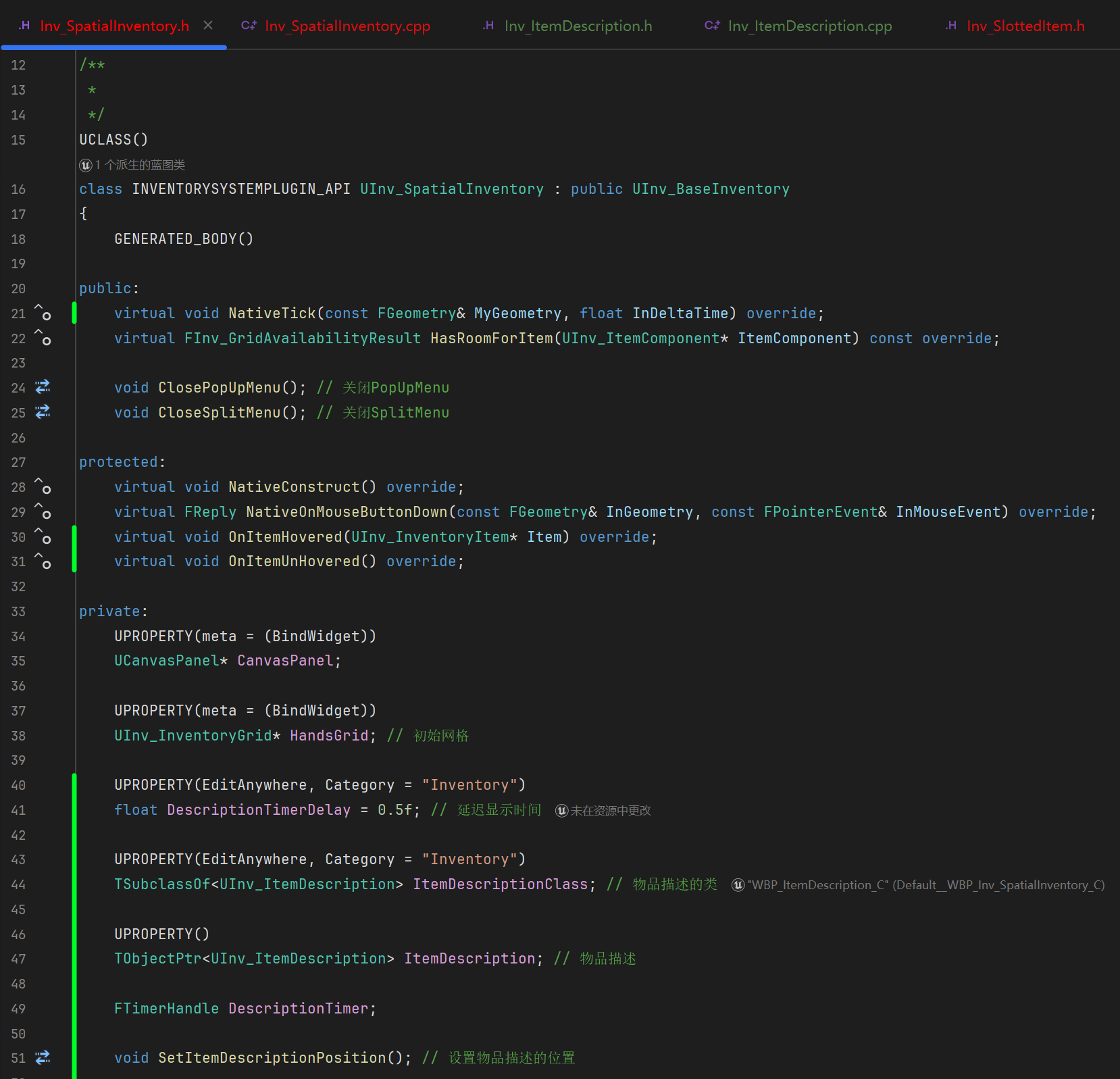Click the ClosePopUpMenu function declaration
Image resolution: width=1120 pixels, height=1079 pixels.
point(220,387)
